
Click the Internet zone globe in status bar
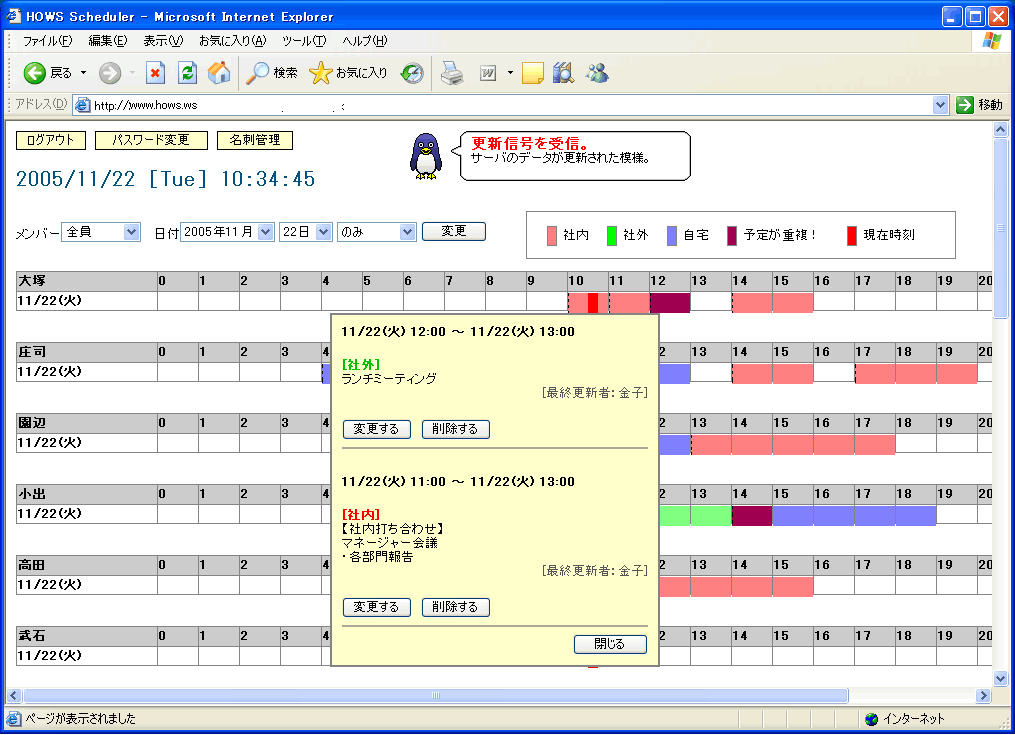(x=871, y=719)
